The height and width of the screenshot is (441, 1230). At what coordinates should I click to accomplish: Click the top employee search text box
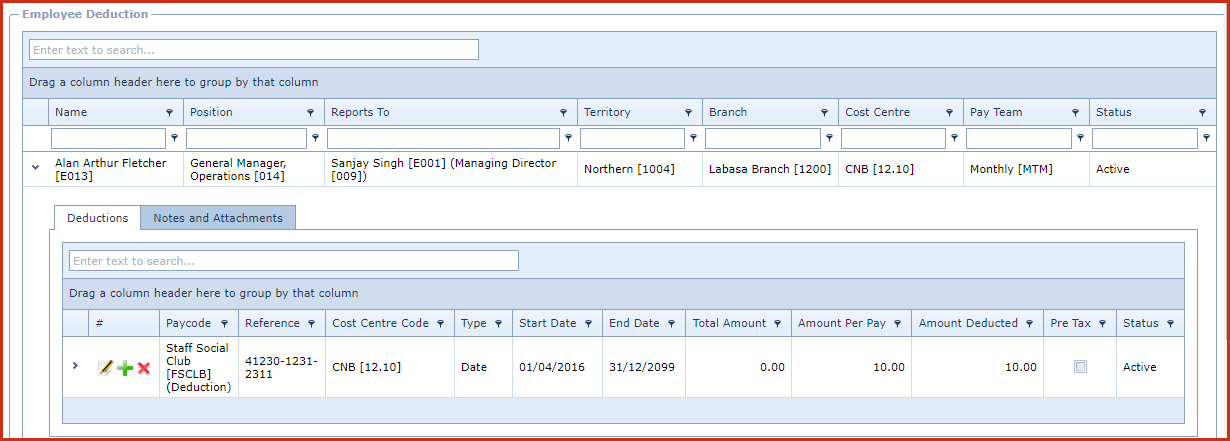coord(254,50)
